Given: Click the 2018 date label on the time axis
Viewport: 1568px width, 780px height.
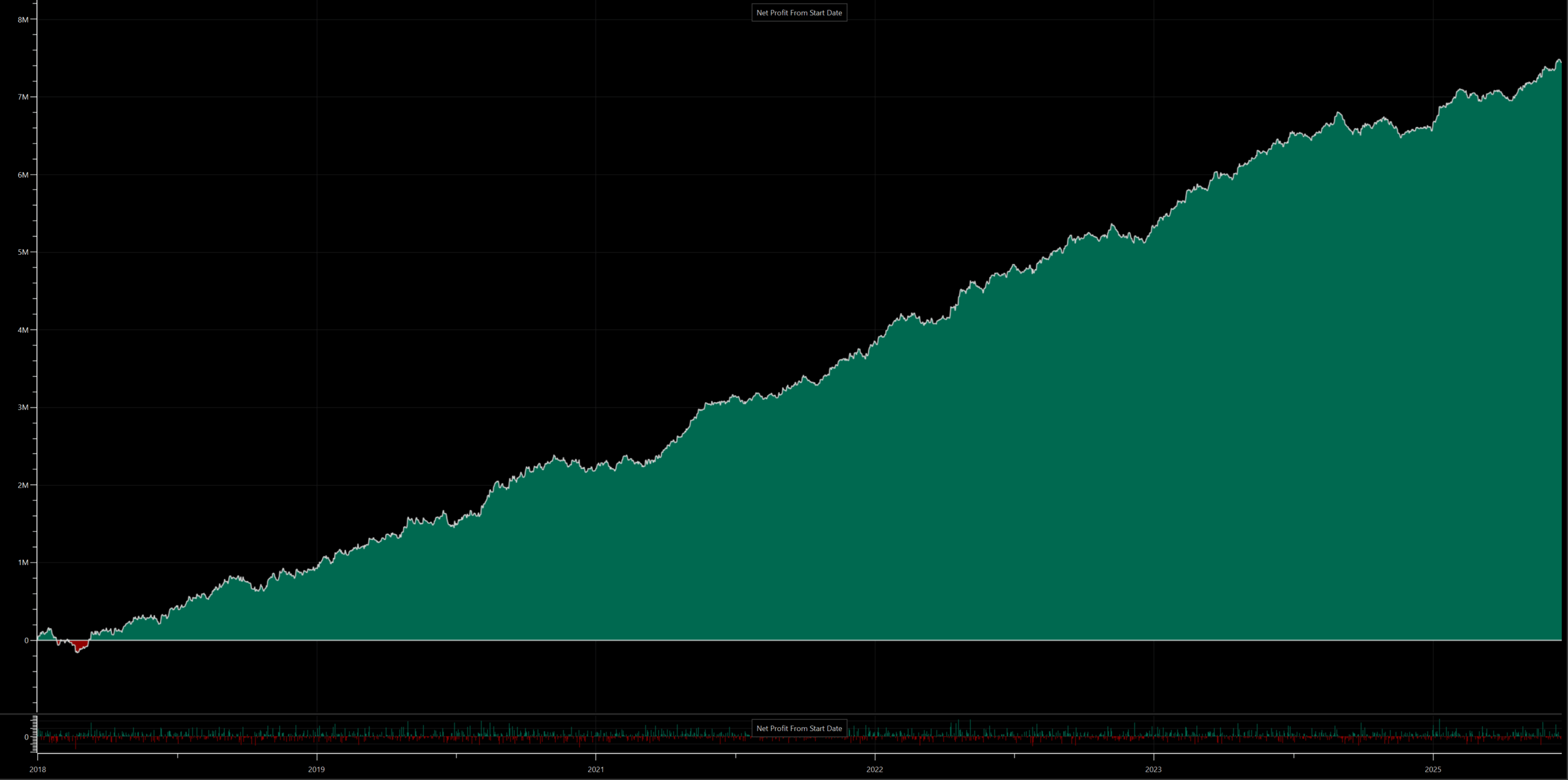Looking at the screenshot, I should coord(37,770).
